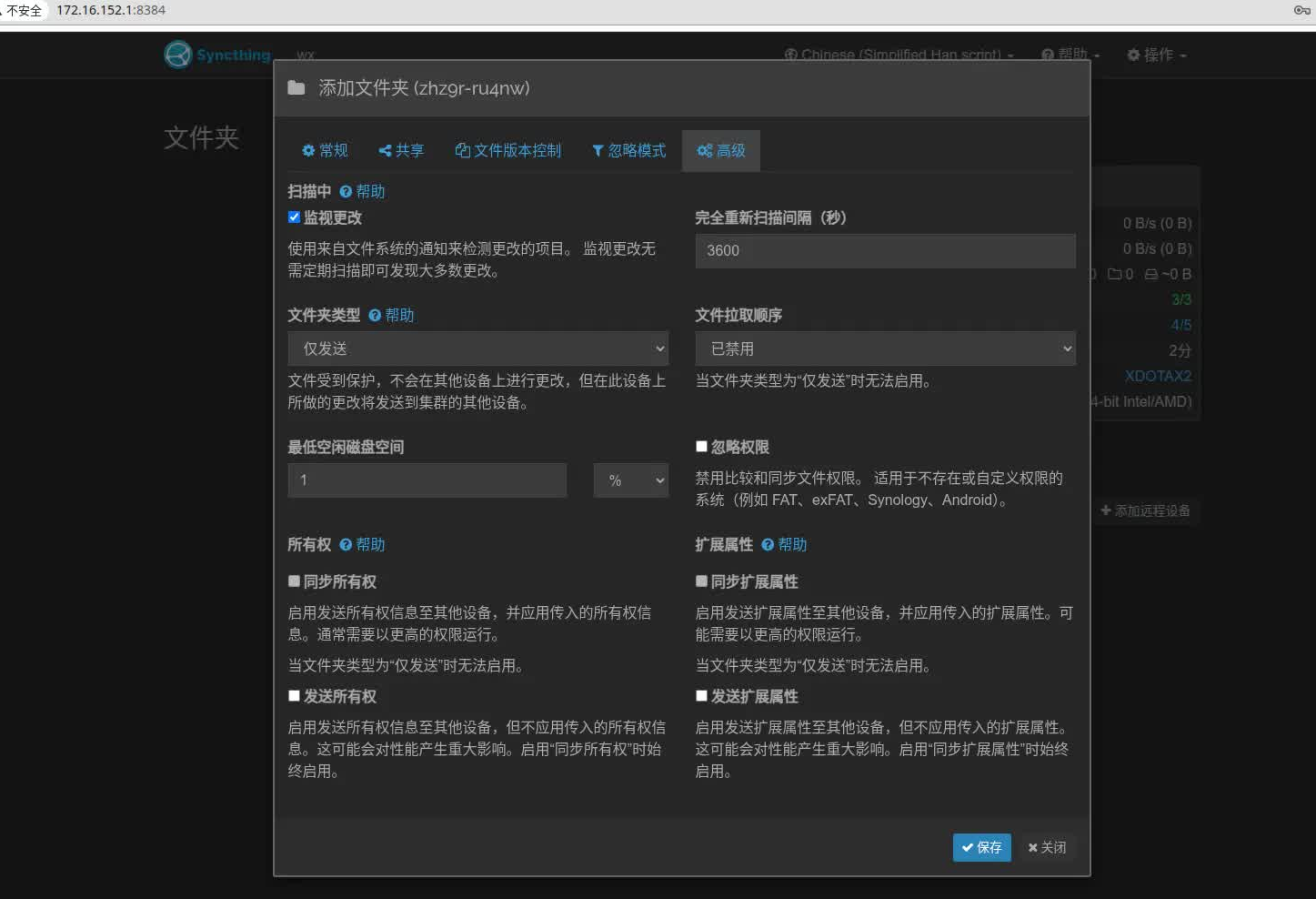Click the funnel icon on 忽略模式 tab
The height and width of the screenshot is (899, 1316).
(597, 150)
